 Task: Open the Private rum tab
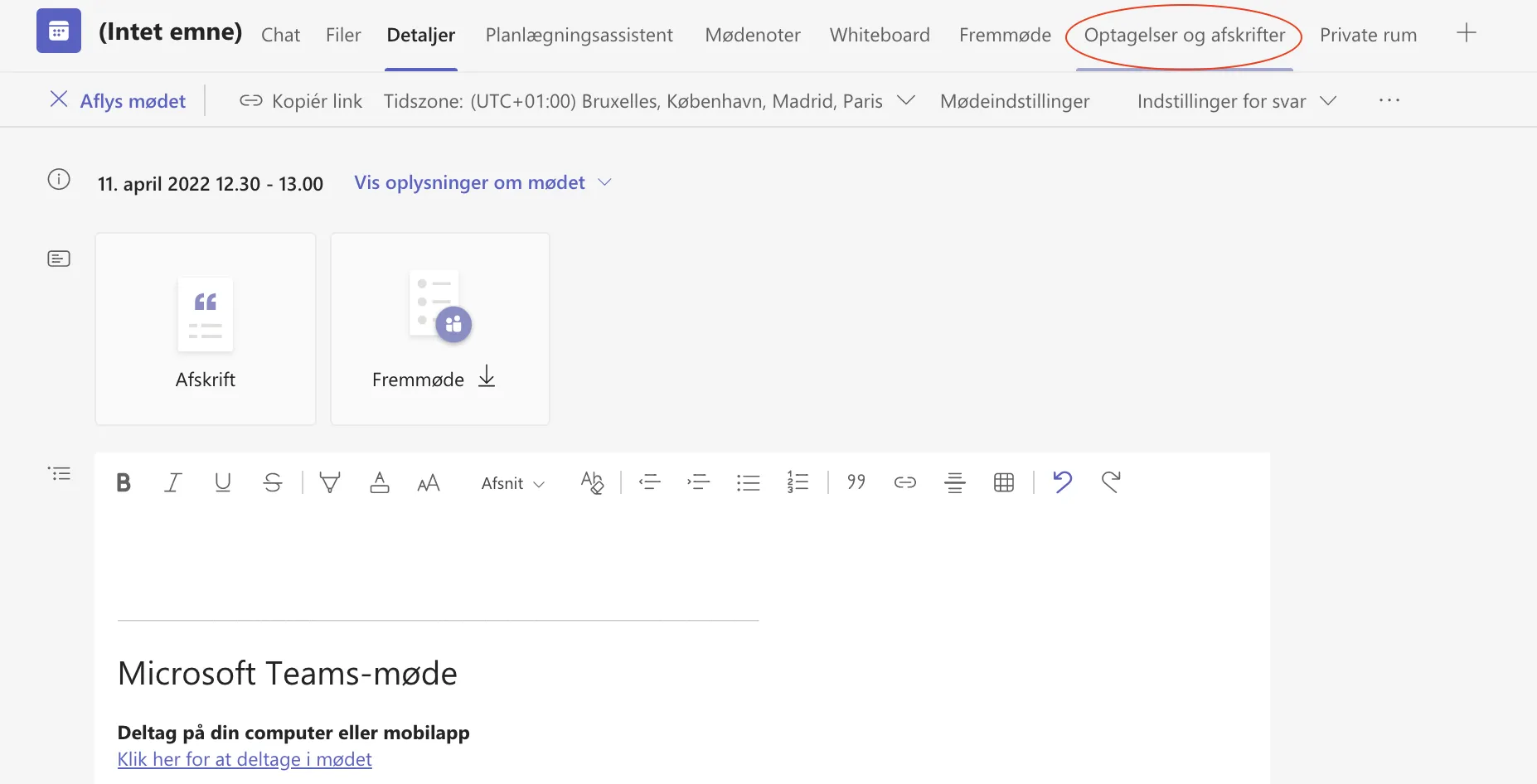(1369, 35)
